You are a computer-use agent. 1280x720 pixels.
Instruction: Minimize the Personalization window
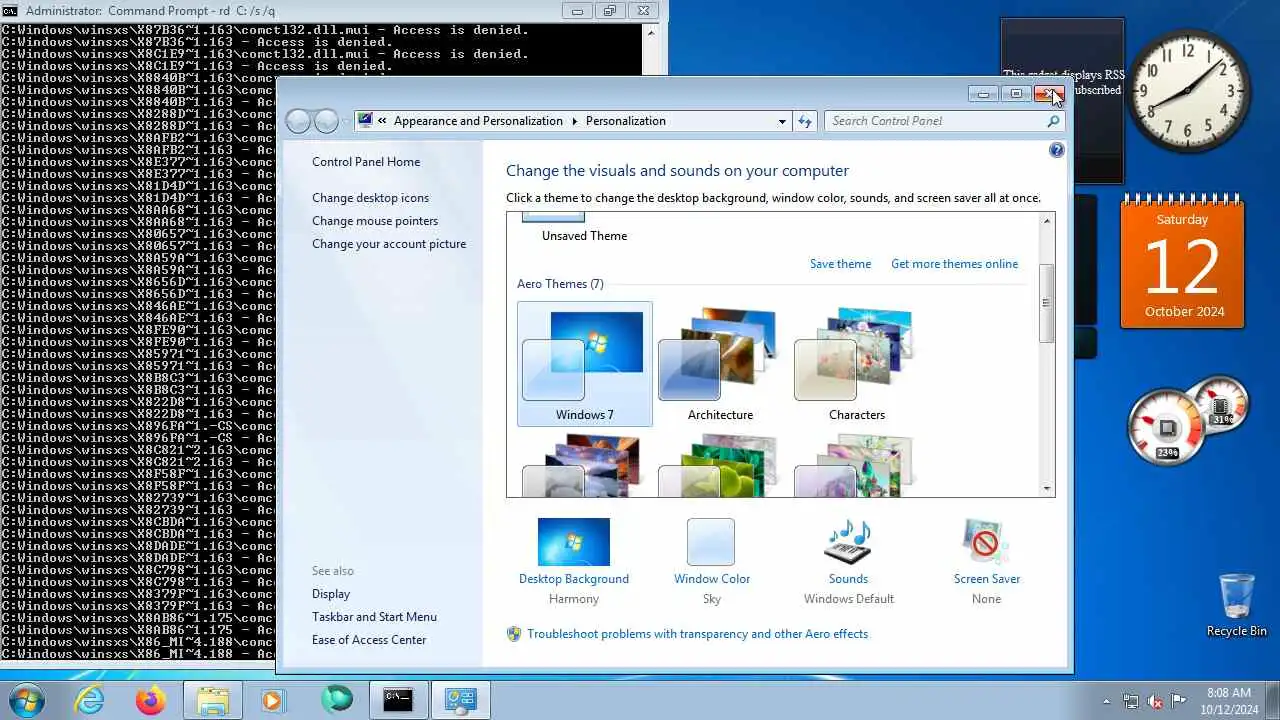pyautogui.click(x=983, y=94)
